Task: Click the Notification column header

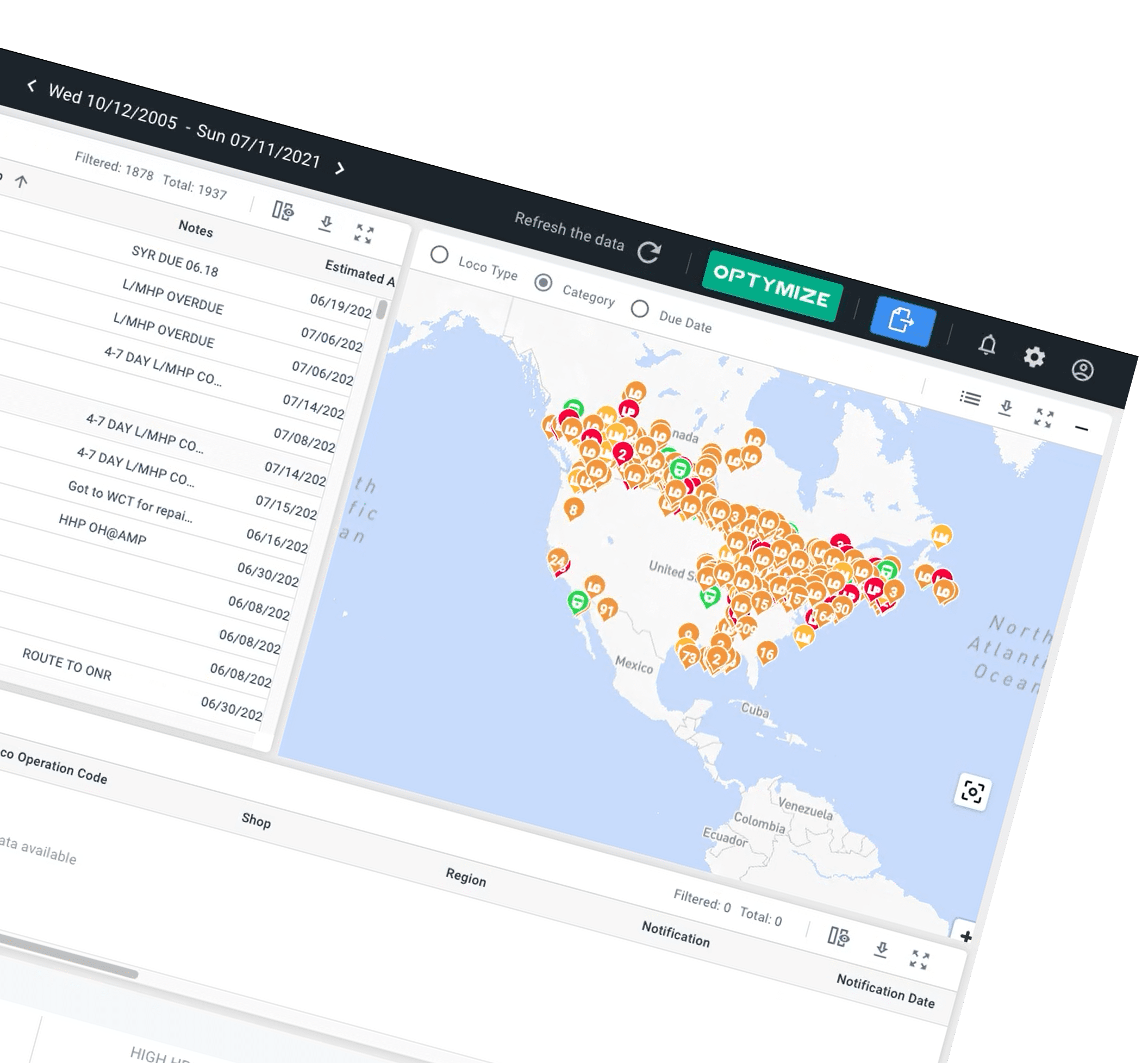Action: [676, 934]
